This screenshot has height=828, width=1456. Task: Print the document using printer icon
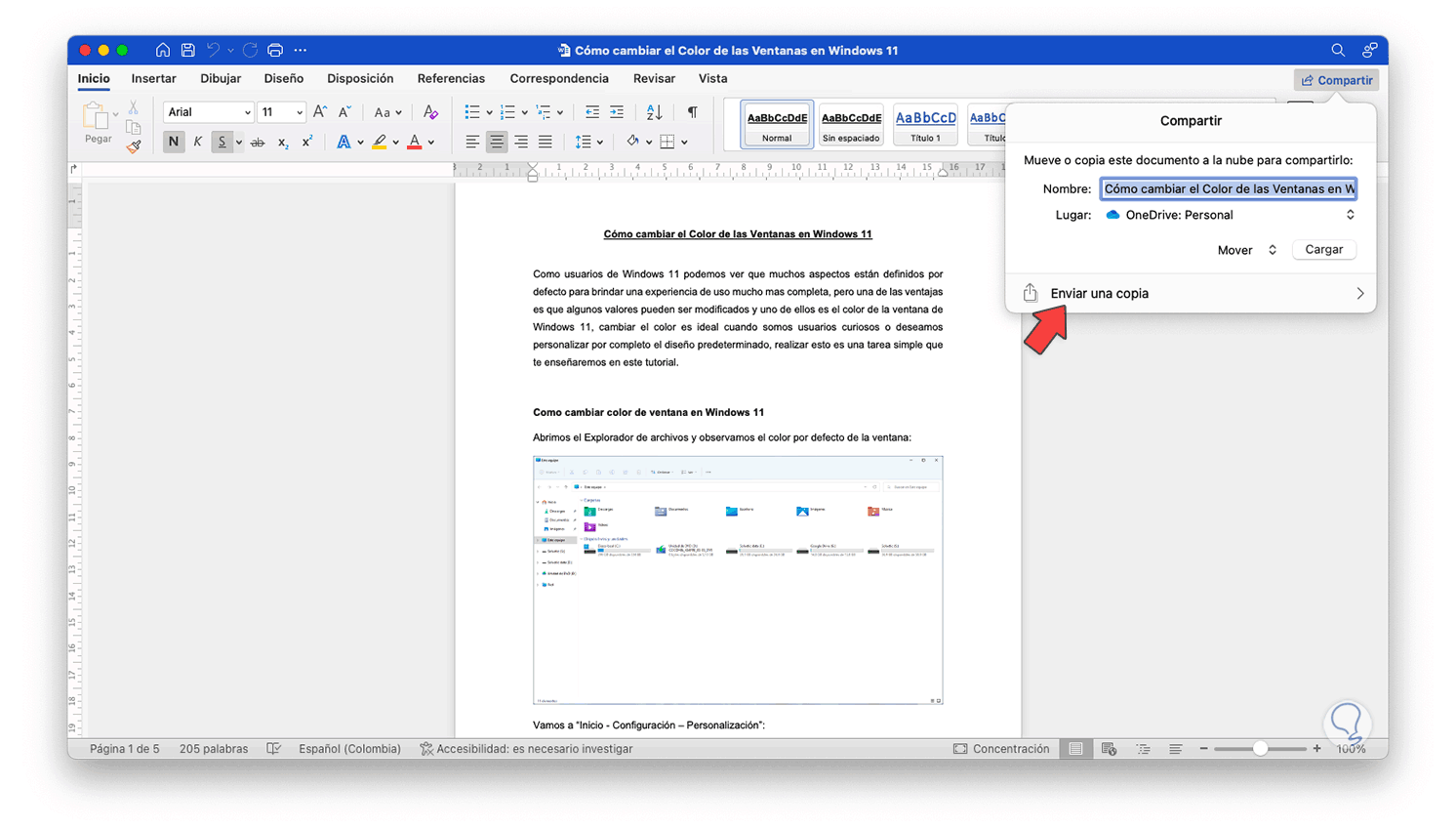[275, 50]
